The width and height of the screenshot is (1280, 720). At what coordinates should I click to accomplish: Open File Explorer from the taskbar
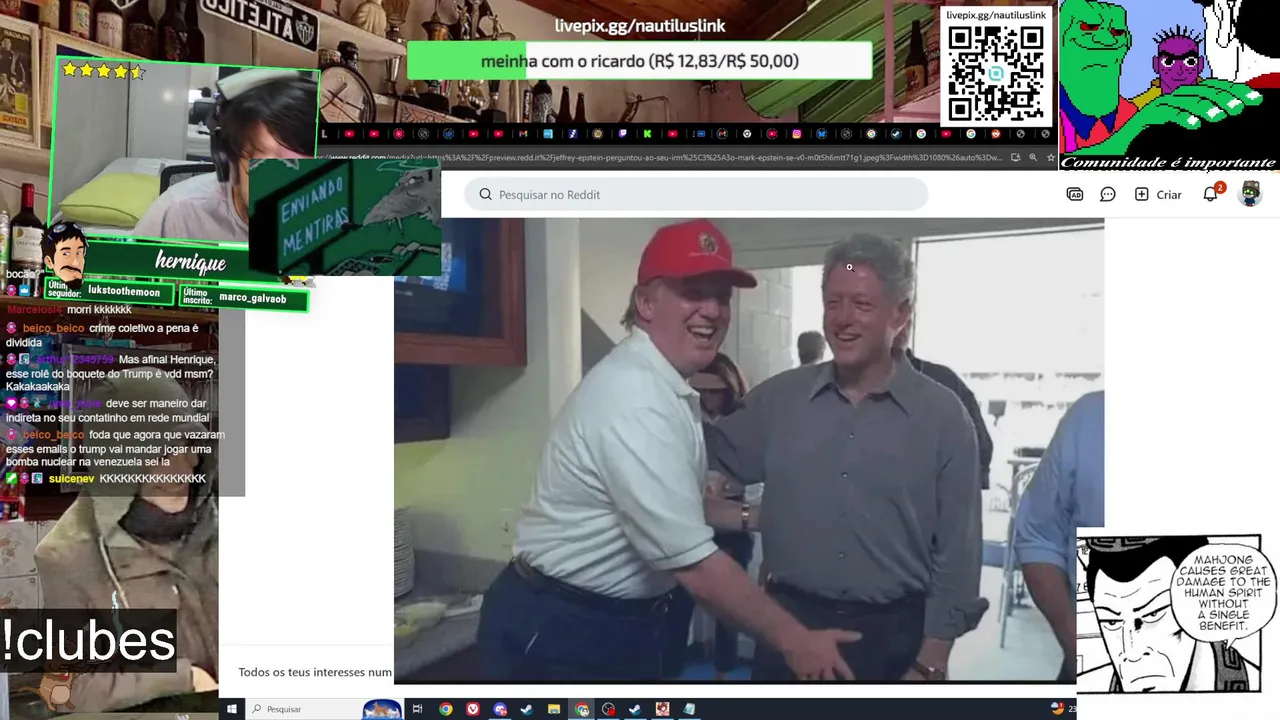click(553, 709)
